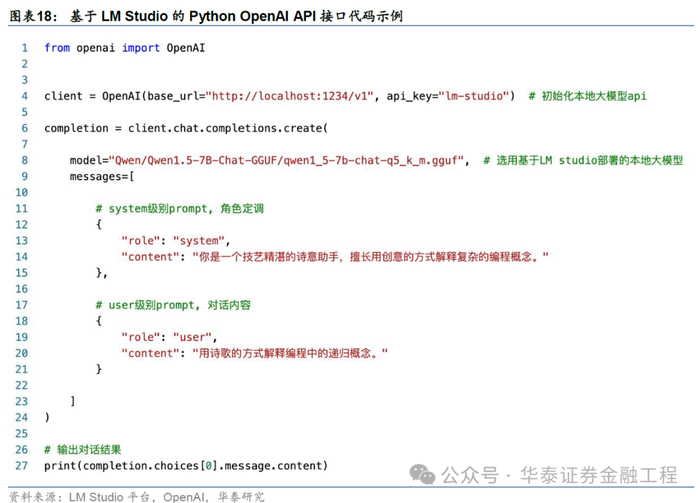Click the closing "}," on line 15

101,273
